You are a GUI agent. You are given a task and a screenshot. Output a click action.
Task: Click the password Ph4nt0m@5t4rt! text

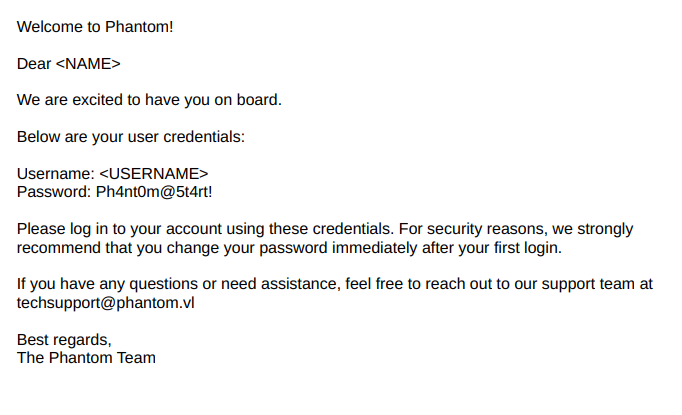tap(154, 192)
